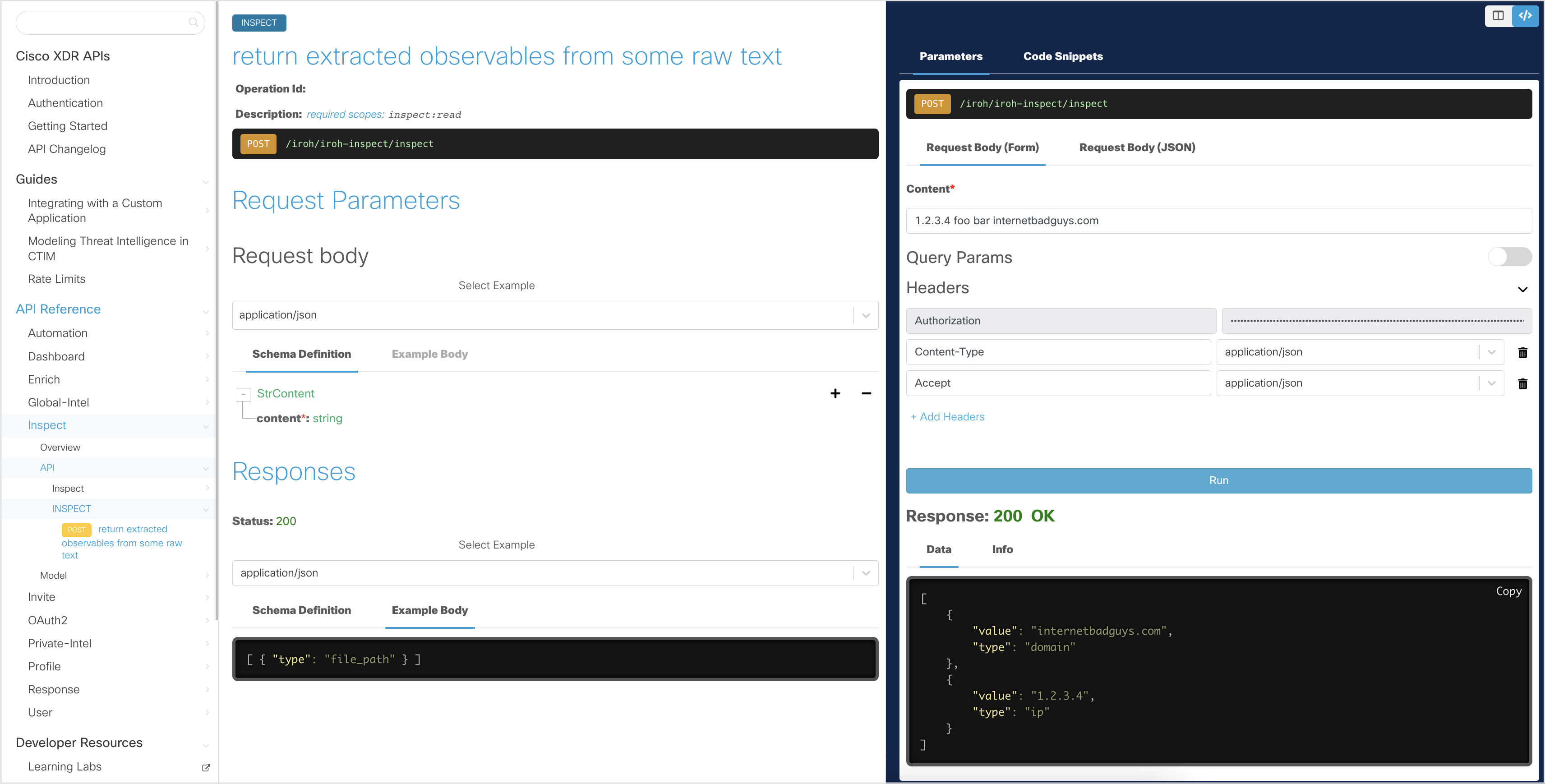Click the search magnifier icon in sidebar
Screen dimensions: 1545x784
click(x=193, y=23)
